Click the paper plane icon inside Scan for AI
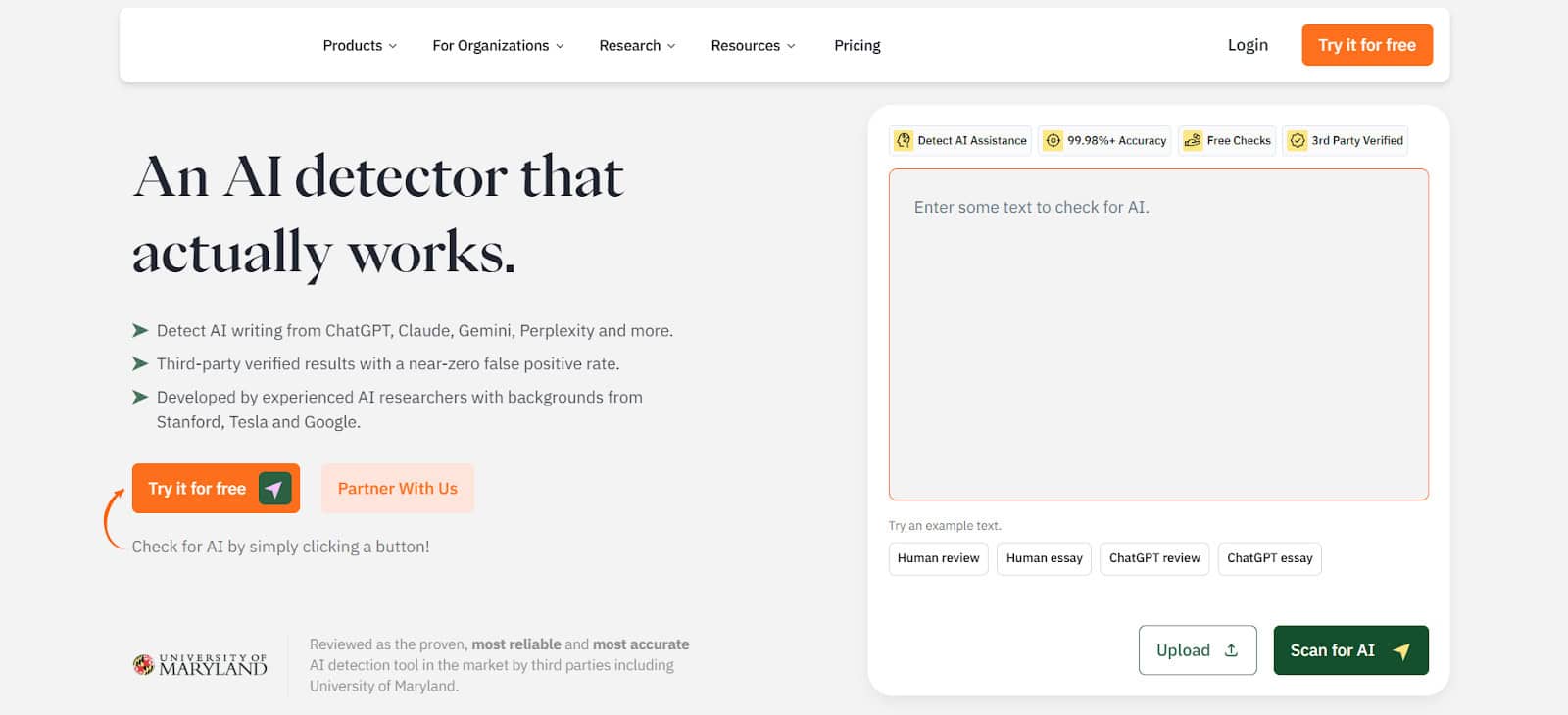 pos(1403,649)
